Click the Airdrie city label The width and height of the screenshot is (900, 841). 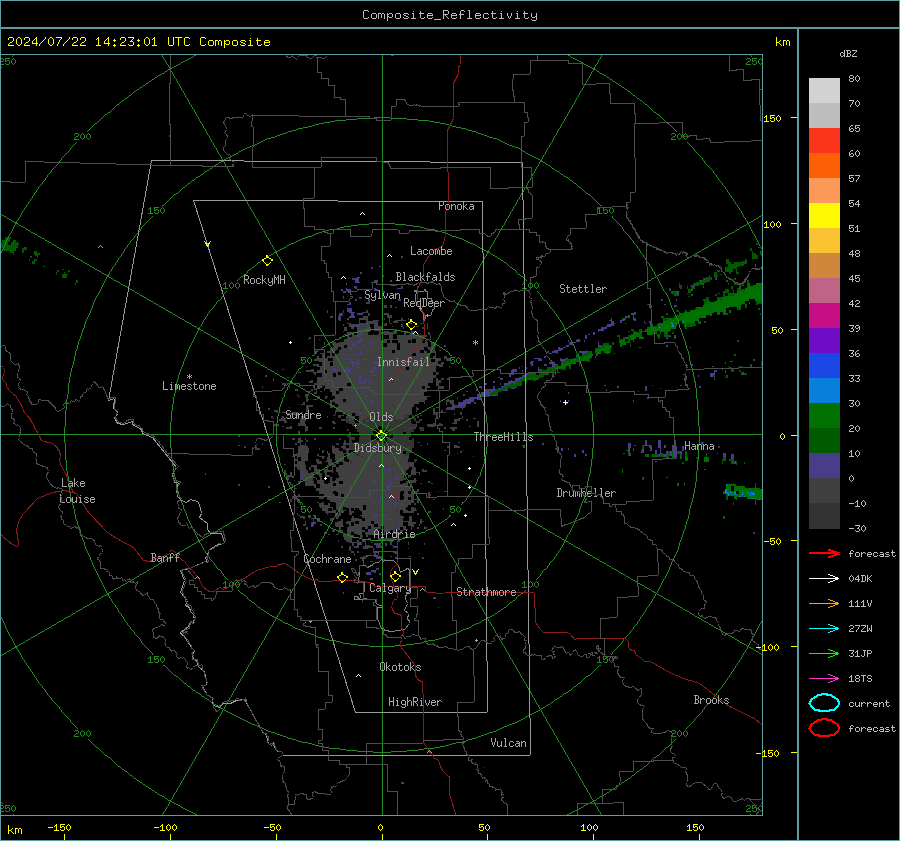[394, 534]
